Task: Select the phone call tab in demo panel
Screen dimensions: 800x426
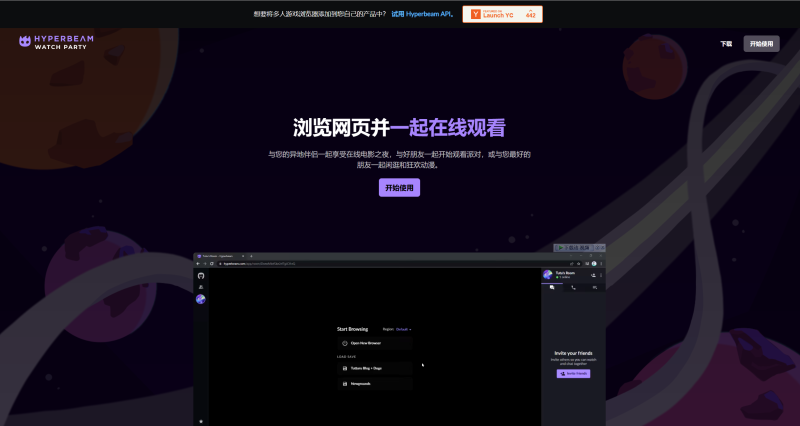Action: click(x=573, y=288)
